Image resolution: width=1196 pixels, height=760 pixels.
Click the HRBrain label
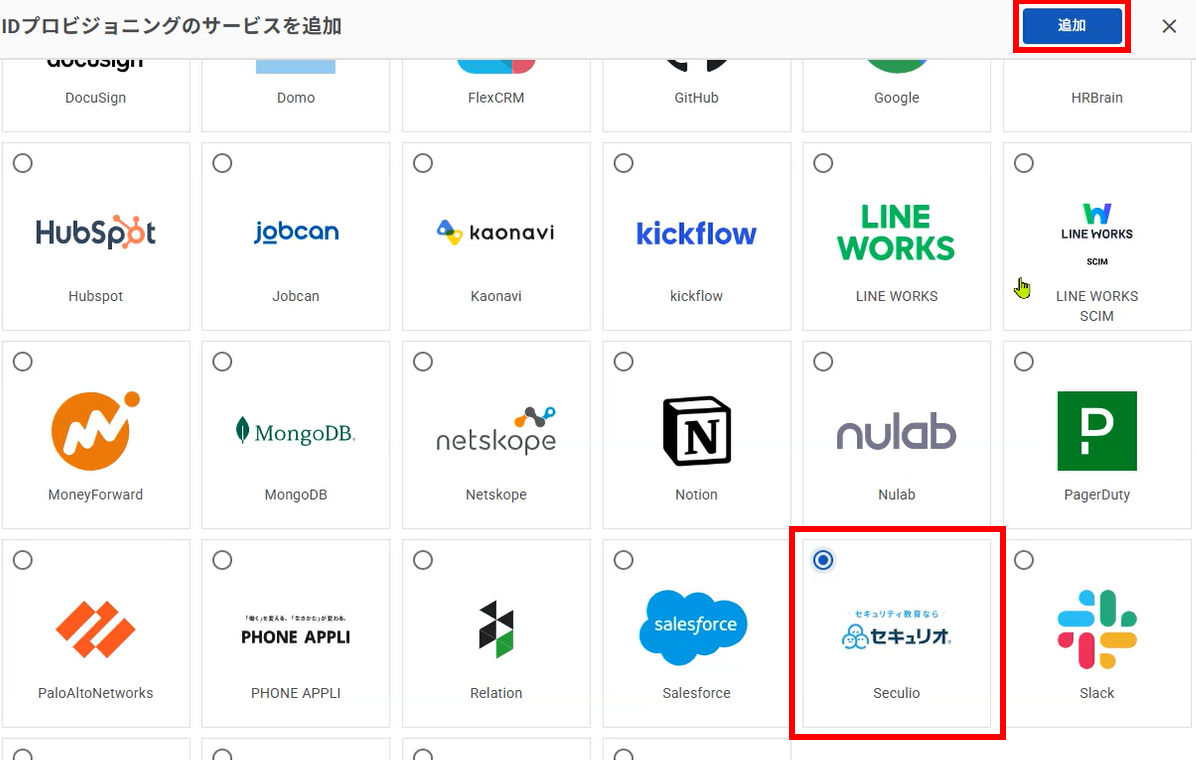coord(1097,98)
